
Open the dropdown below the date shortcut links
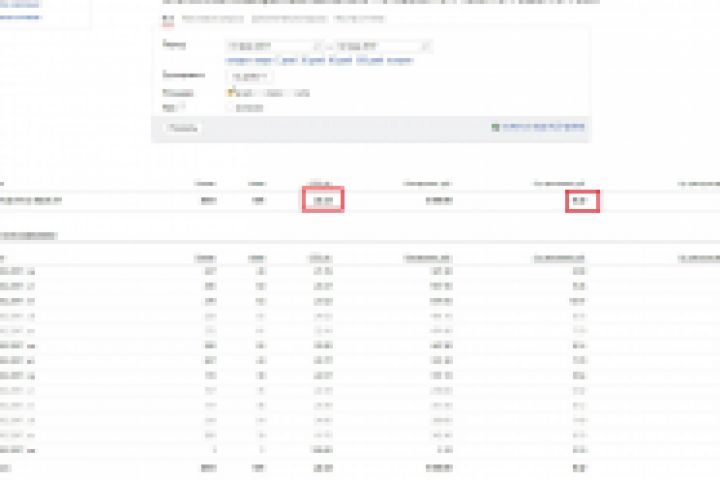pyautogui.click(x=250, y=76)
